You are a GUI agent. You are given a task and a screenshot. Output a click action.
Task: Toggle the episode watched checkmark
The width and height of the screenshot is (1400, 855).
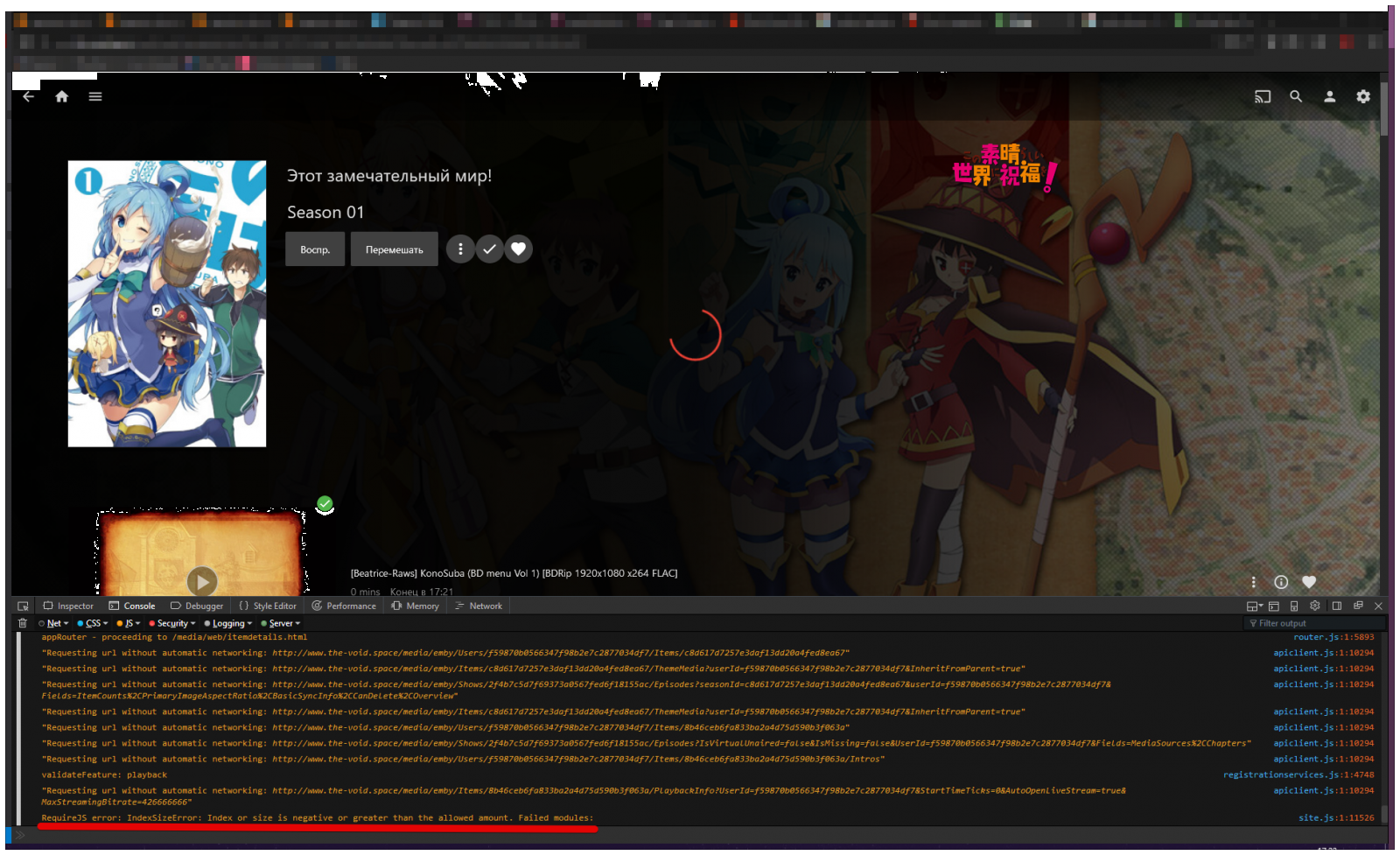(x=489, y=249)
